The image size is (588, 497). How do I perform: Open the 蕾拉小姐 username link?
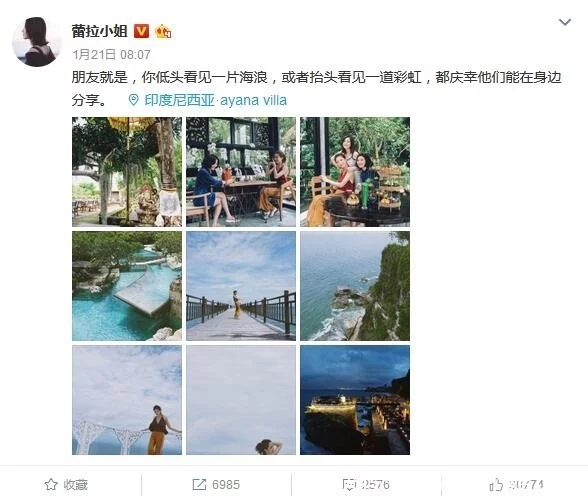tap(100, 31)
